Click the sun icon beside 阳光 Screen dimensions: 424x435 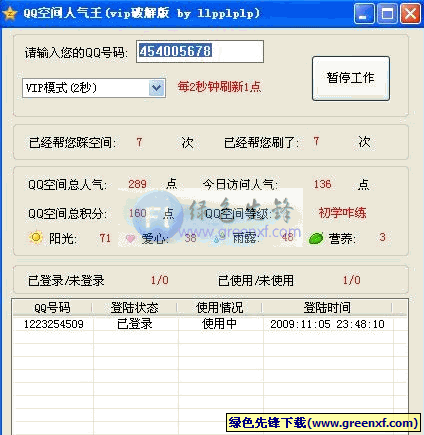[x=35, y=238]
